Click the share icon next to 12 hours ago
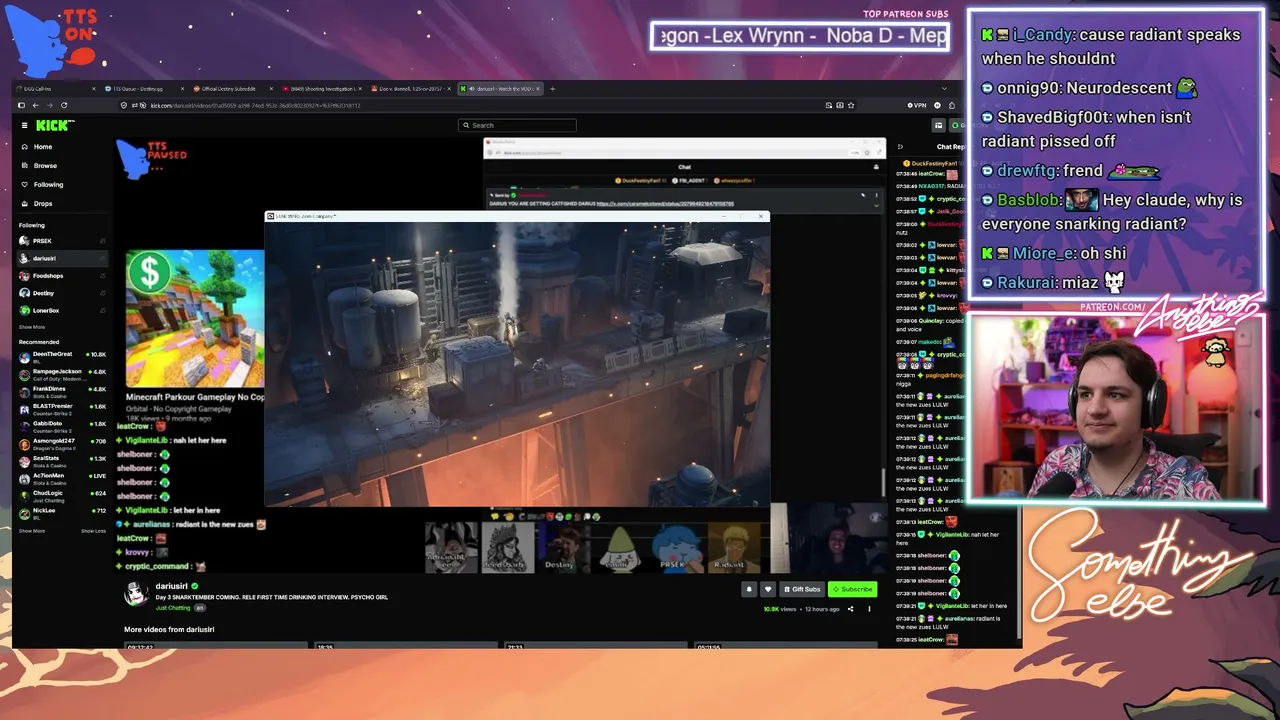Viewport: 1280px width, 720px height. click(851, 608)
